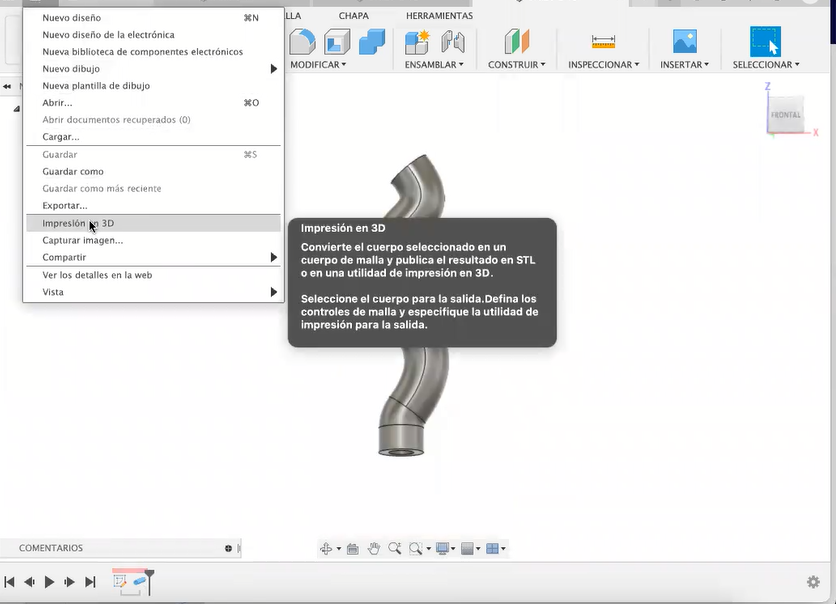
Task: Open the SELECCIONAR dropdown
Action: 766,65
